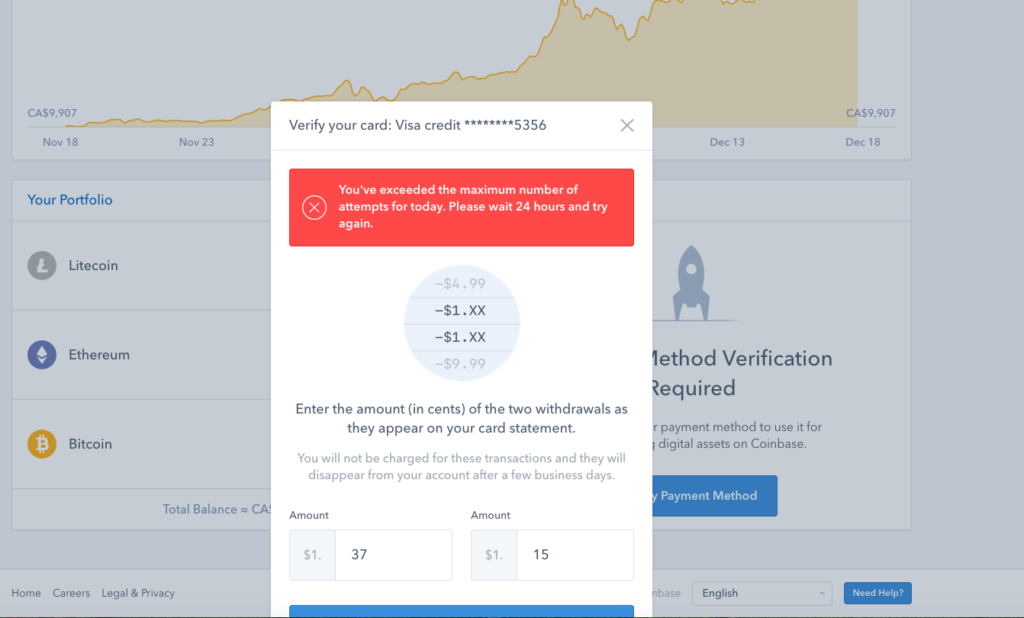Click the Litecoin coin icon
Image resolution: width=1024 pixels, height=618 pixels.
42,266
